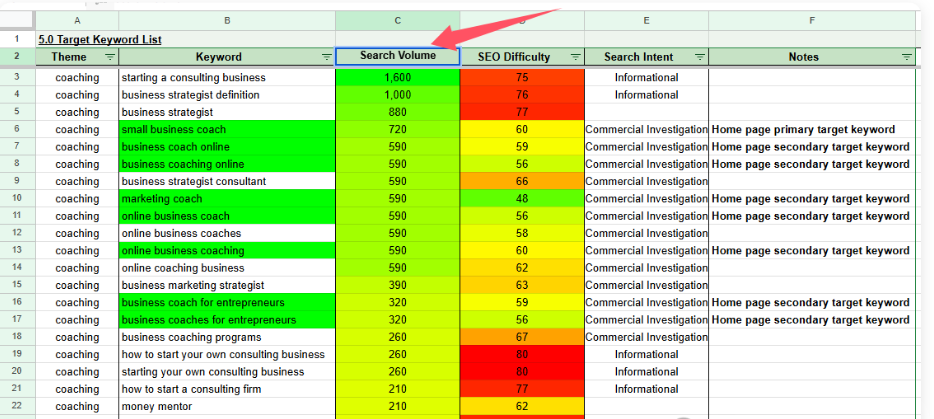Click row number 12

coord(17,233)
